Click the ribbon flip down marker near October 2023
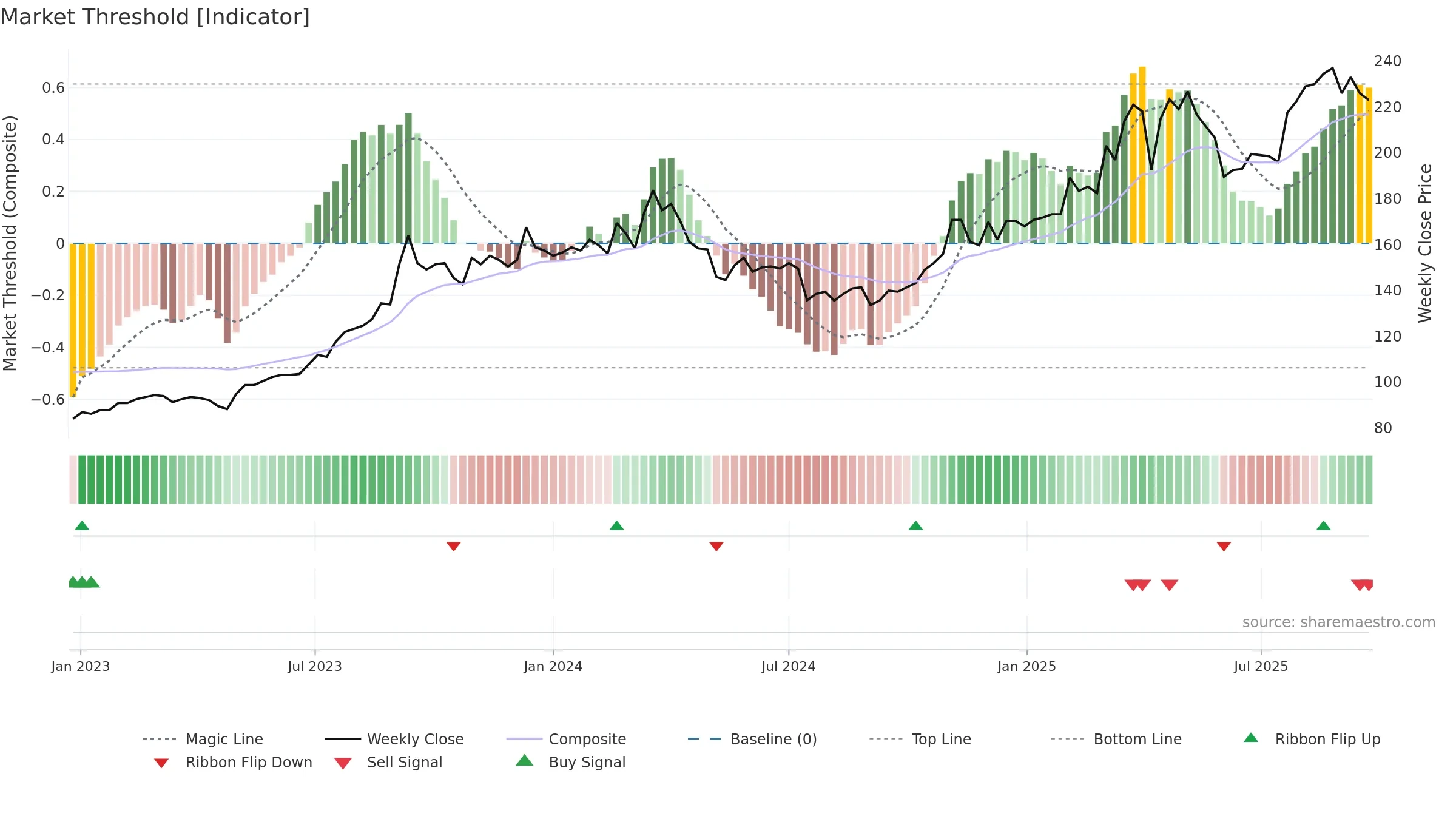This screenshot has height=819, width=1456. coord(453,547)
